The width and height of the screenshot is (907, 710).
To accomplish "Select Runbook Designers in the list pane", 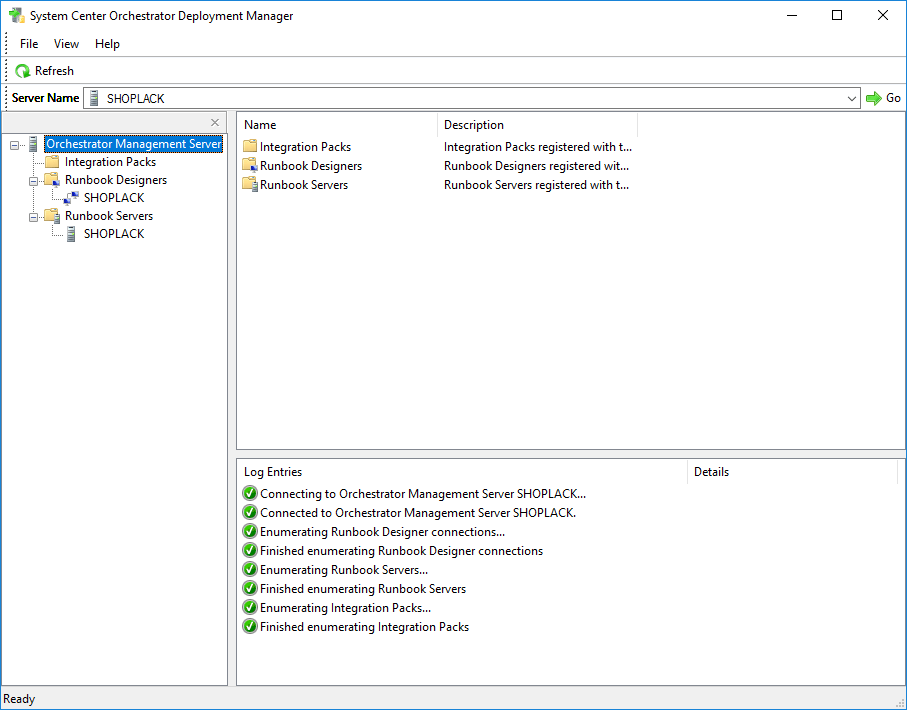I will 311,166.
